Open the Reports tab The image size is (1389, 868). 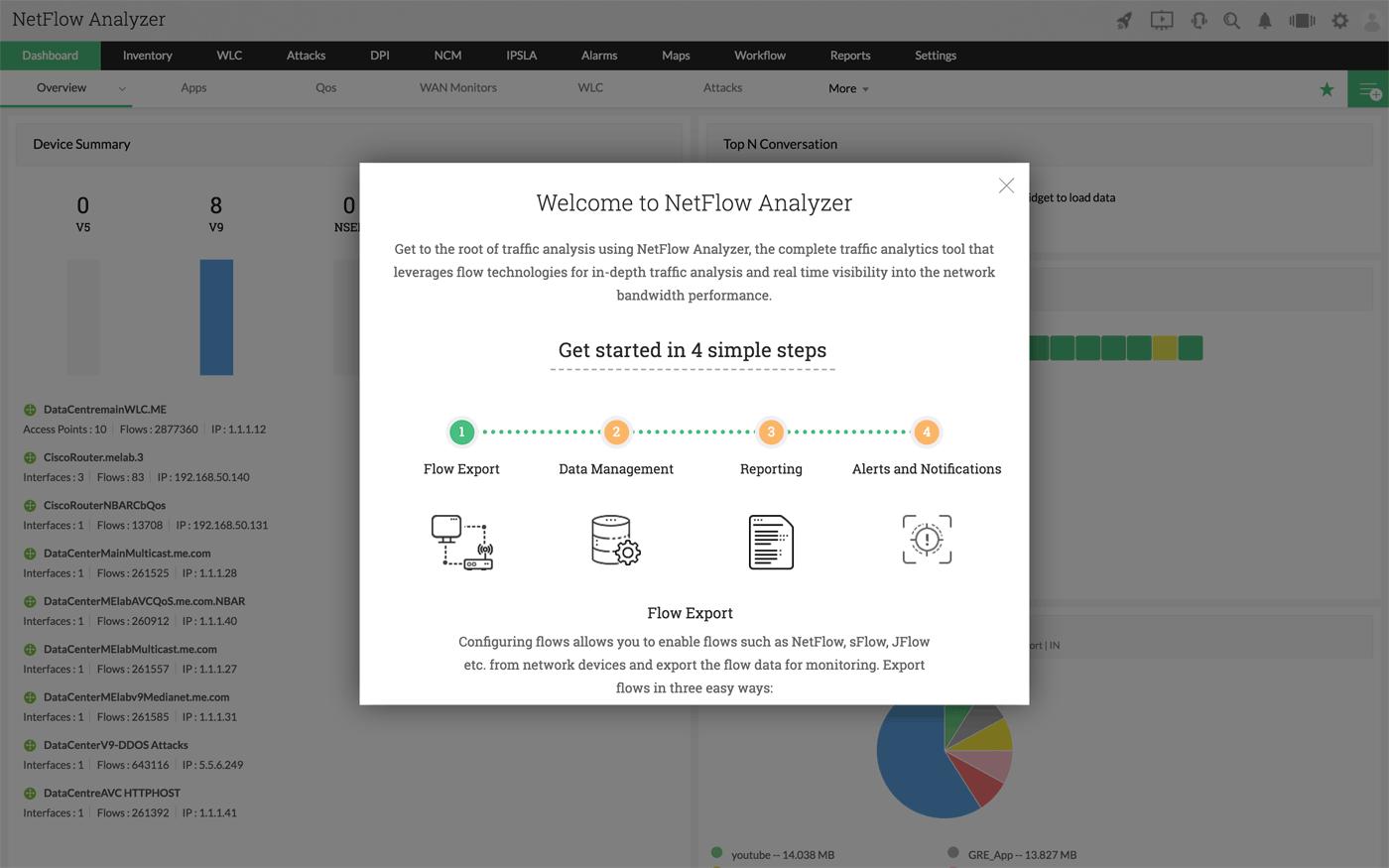(850, 56)
